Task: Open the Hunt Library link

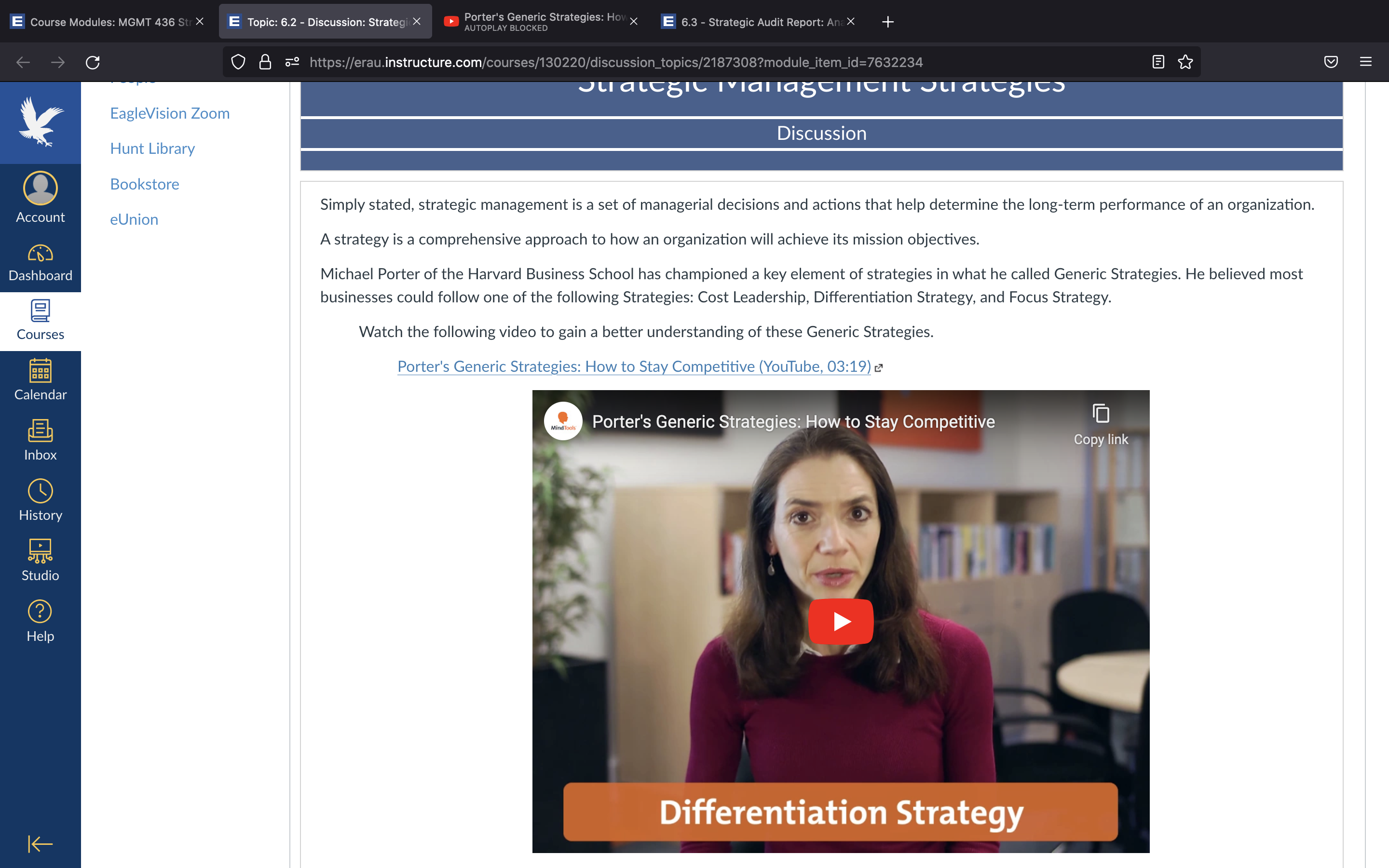Action: click(x=153, y=148)
